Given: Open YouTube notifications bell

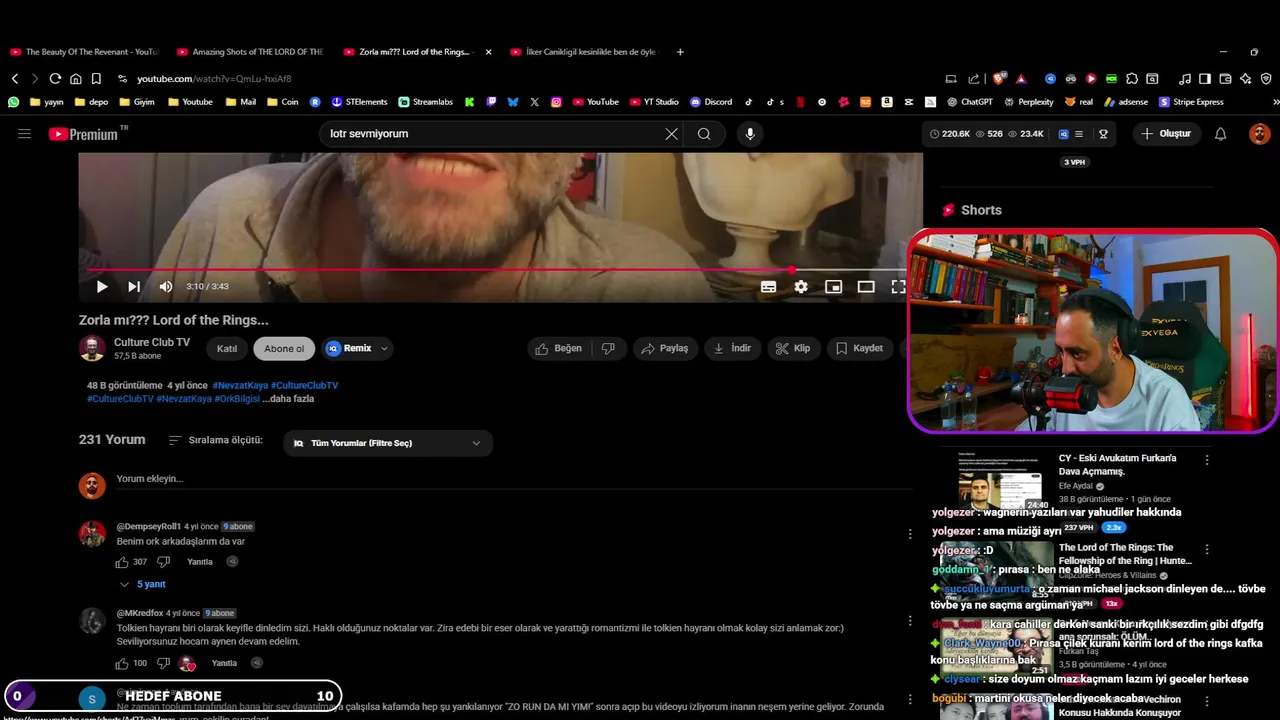Looking at the screenshot, I should pyautogui.click(x=1220, y=134).
